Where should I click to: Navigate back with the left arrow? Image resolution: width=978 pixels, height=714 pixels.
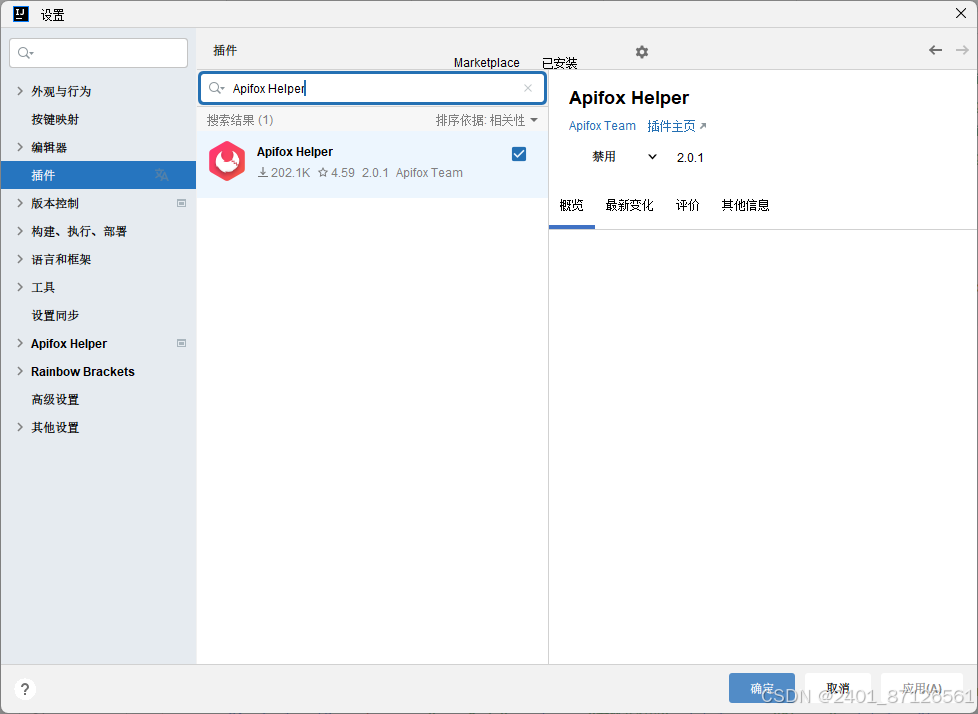935,50
